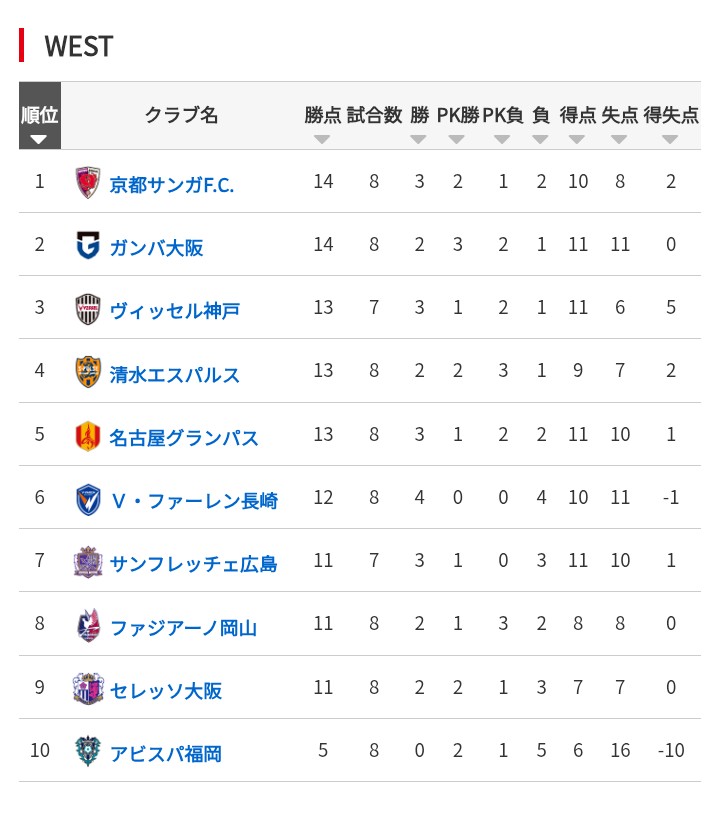Click the Avispa Fukuoka club emblem
The height and width of the screenshot is (832, 720).
coord(88,752)
